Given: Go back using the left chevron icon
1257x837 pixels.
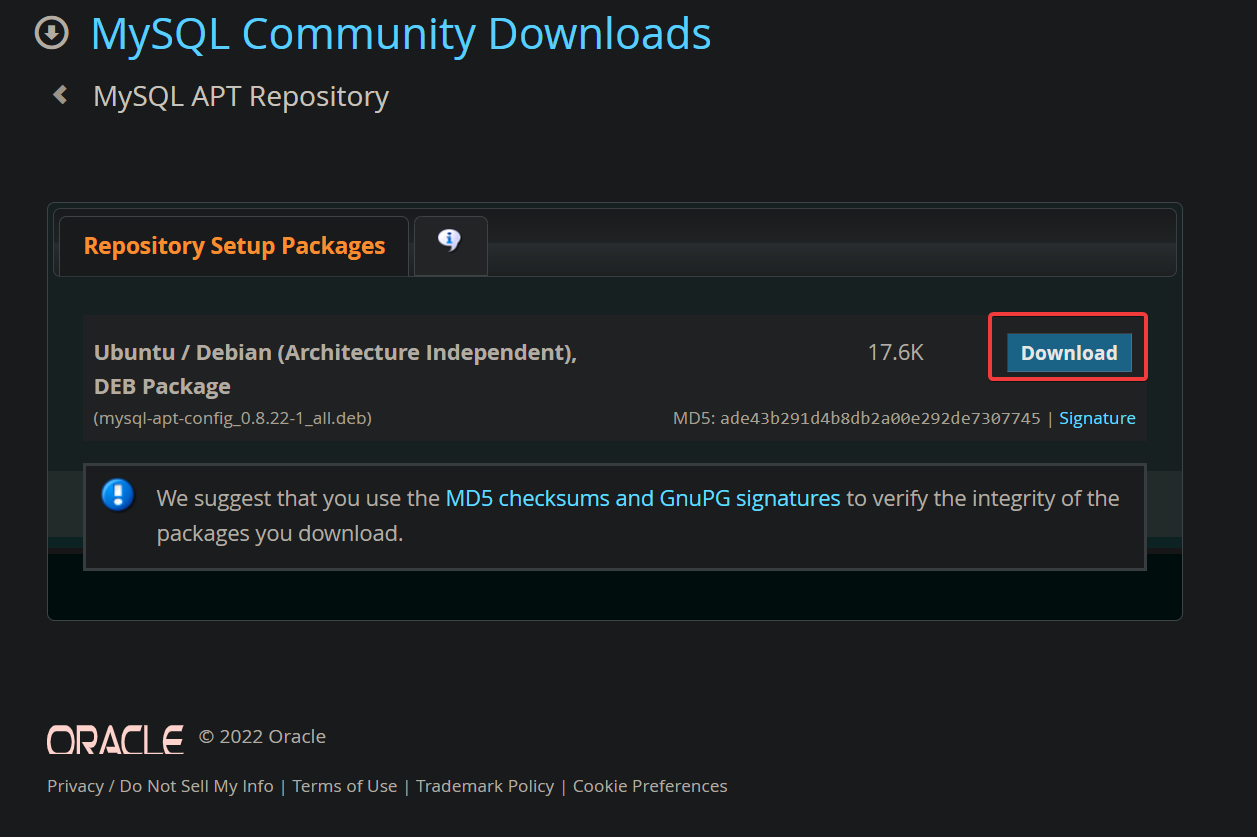Looking at the screenshot, I should coord(61,95).
